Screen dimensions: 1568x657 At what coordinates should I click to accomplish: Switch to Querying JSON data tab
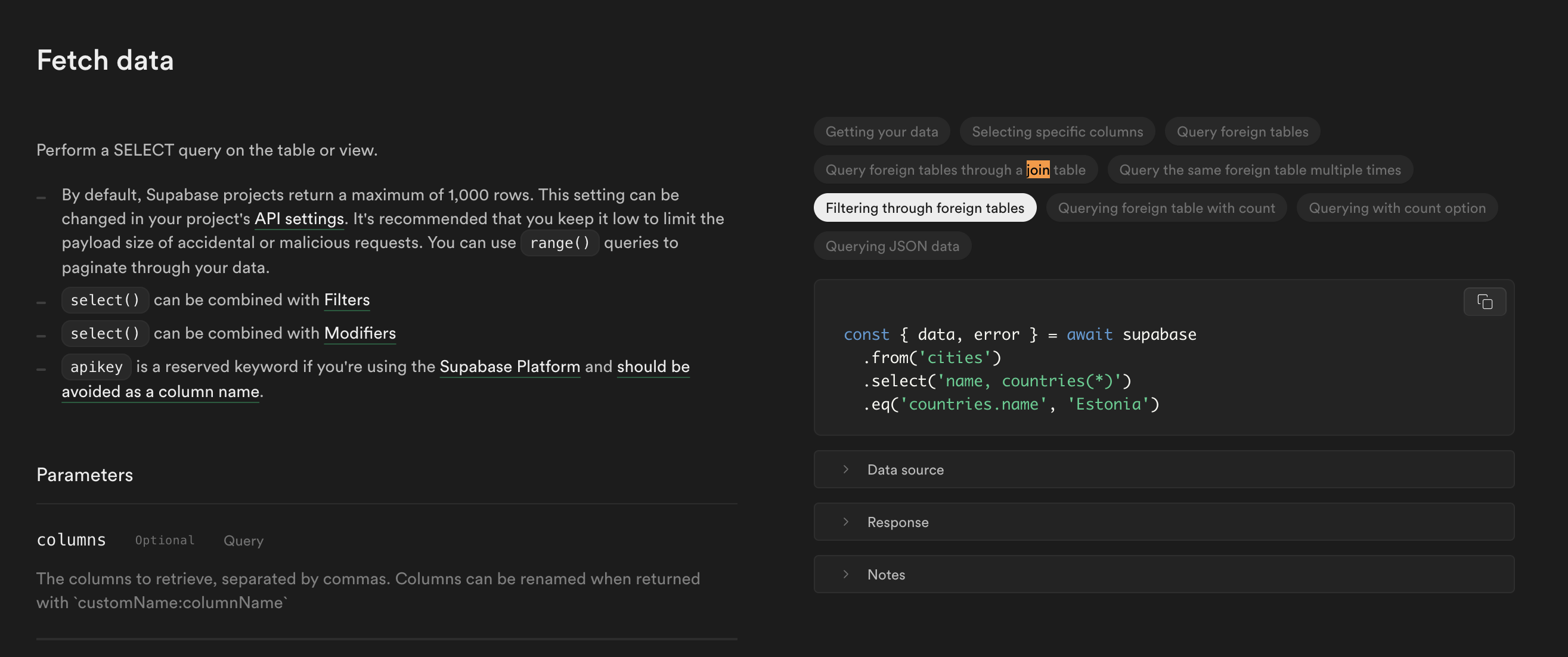[892, 246]
